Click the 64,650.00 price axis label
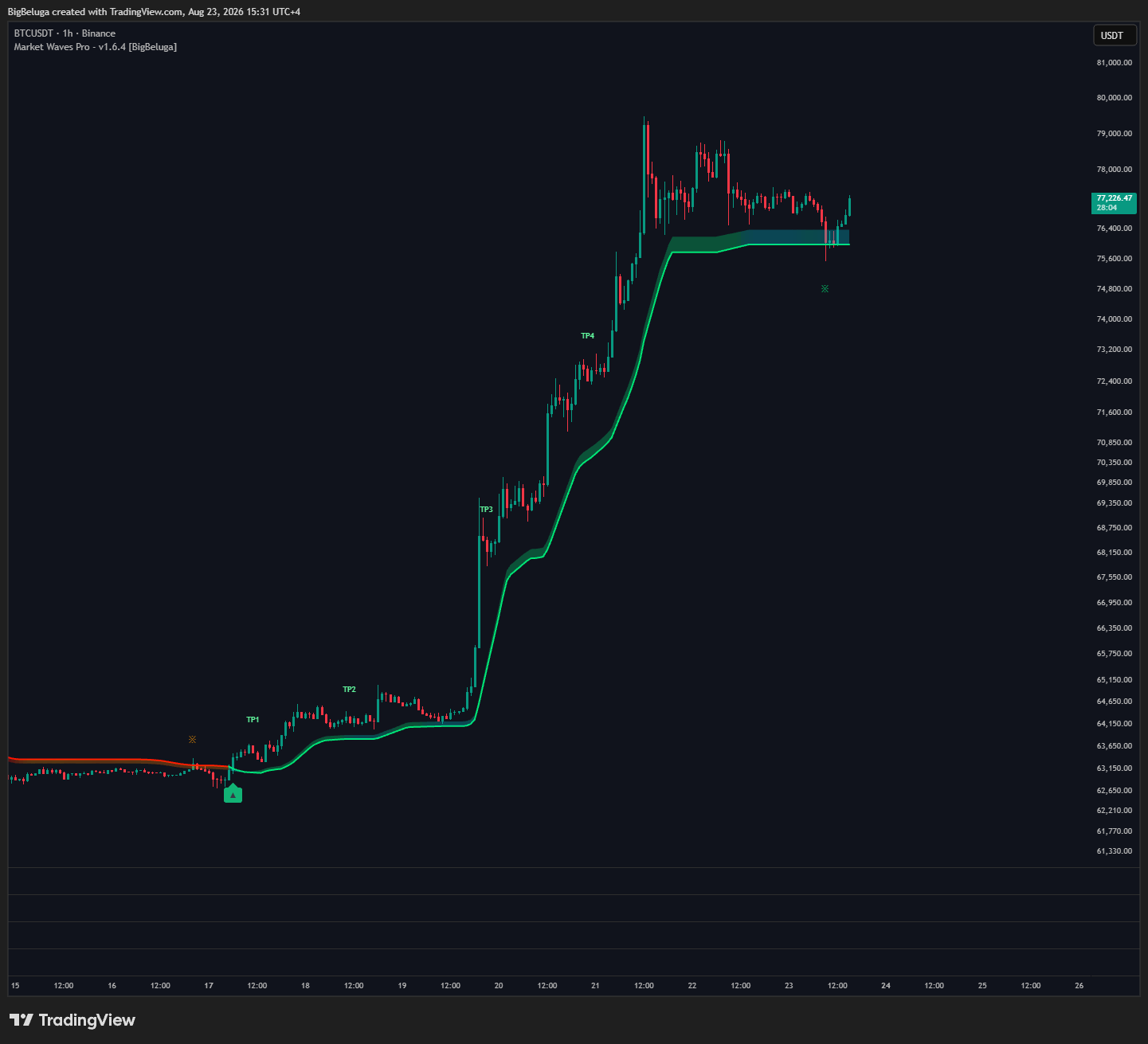This screenshot has width=1148, height=1044. coord(1115,702)
